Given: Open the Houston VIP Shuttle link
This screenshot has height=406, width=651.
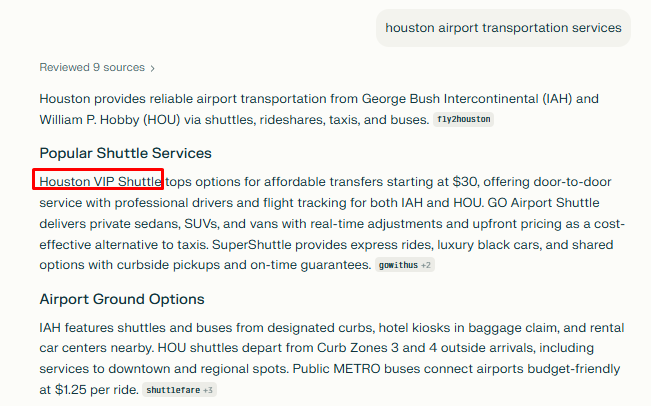Looking at the screenshot, I should click(99, 181).
